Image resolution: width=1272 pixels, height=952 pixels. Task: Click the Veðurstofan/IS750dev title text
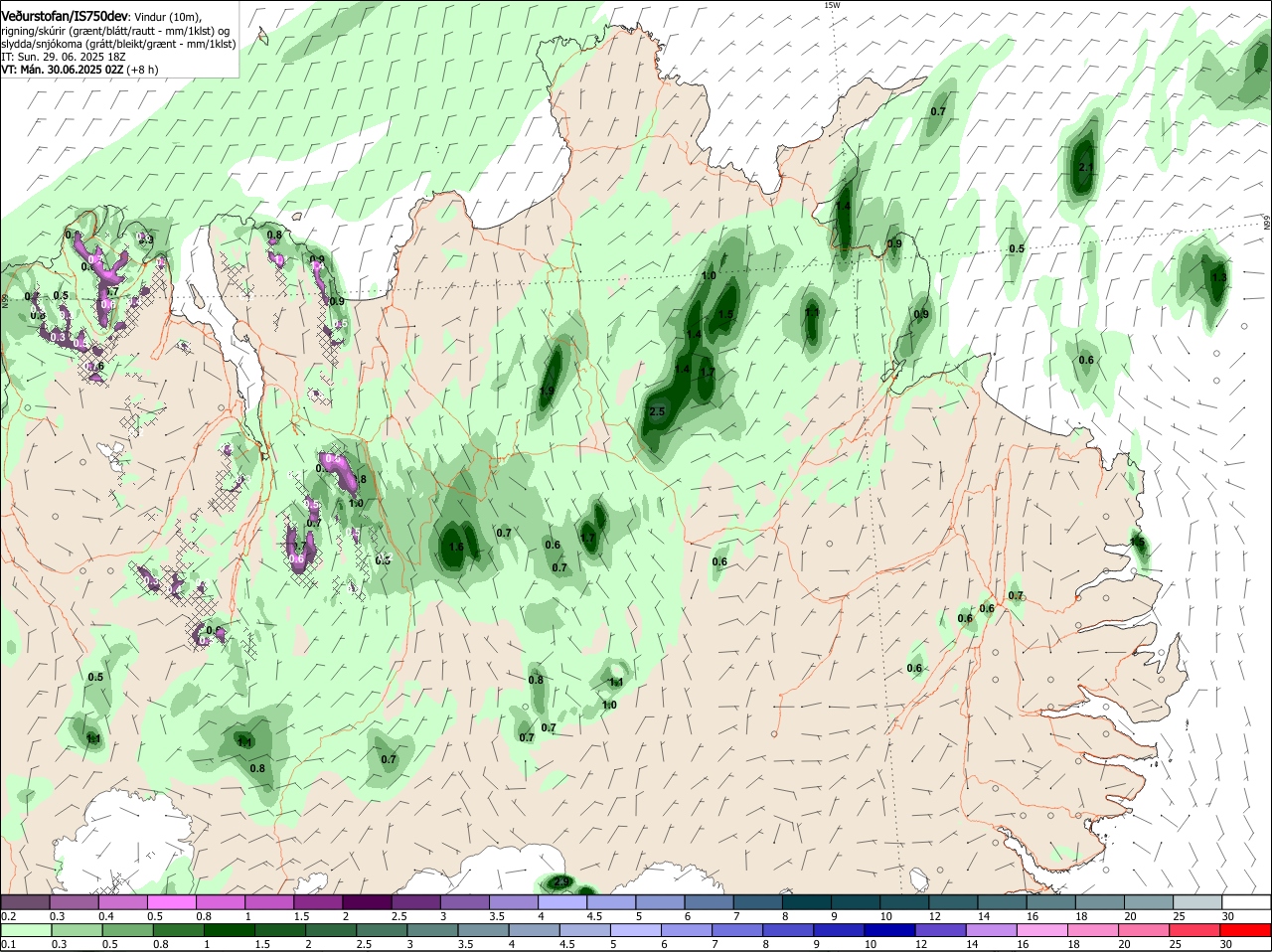pos(65,17)
